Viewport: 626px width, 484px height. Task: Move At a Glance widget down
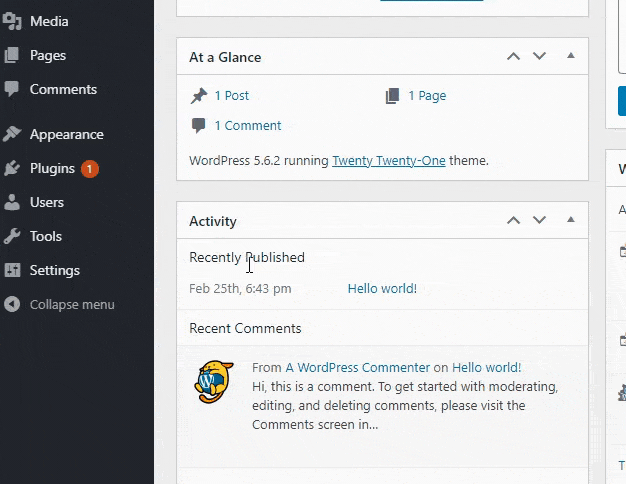[x=539, y=56]
